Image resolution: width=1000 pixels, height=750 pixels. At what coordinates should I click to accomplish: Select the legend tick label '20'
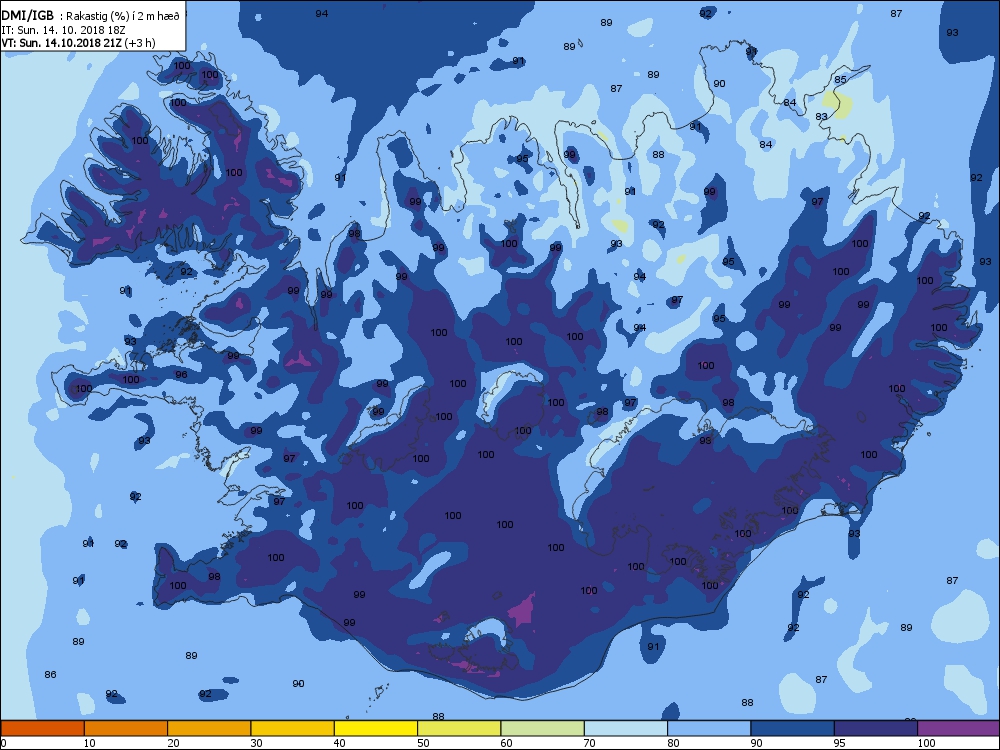click(173, 743)
